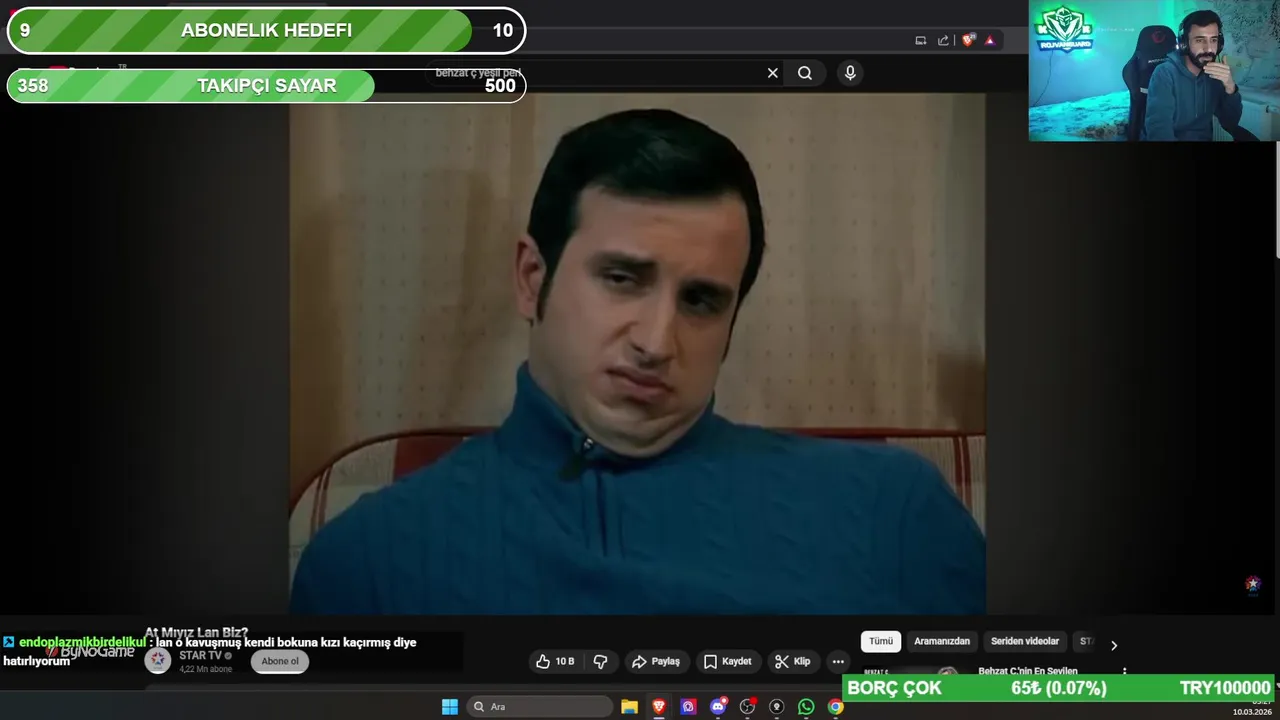Image resolution: width=1280 pixels, height=720 pixels.
Task: Click the video player frame
Action: [637, 353]
